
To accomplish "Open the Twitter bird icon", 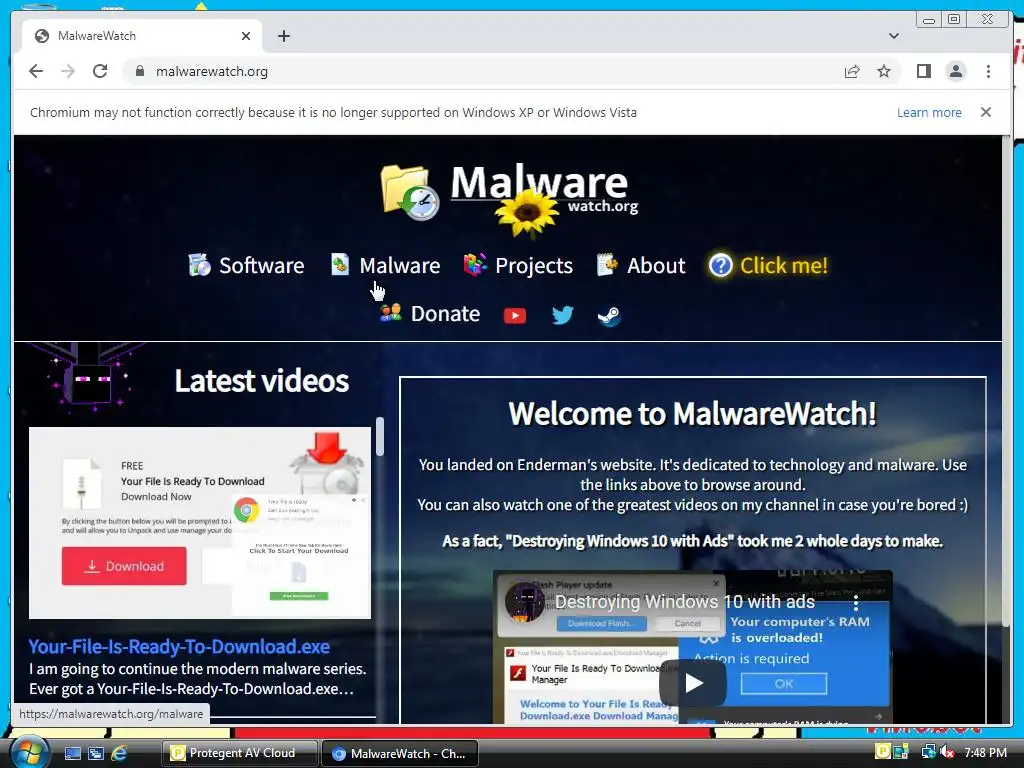I will (562, 315).
